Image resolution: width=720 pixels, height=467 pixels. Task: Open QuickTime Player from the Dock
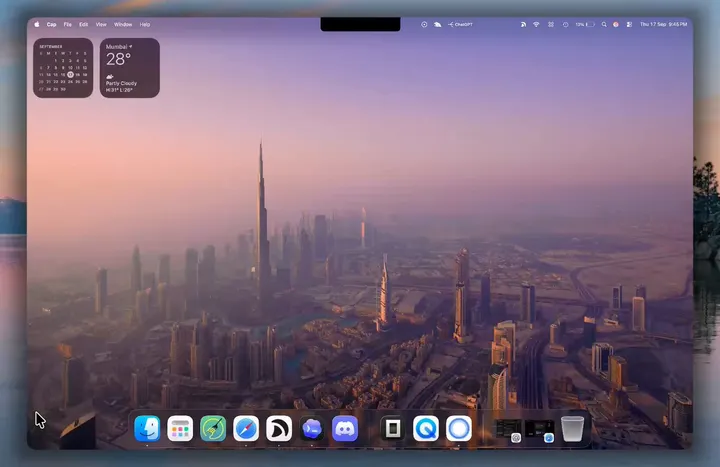point(426,428)
